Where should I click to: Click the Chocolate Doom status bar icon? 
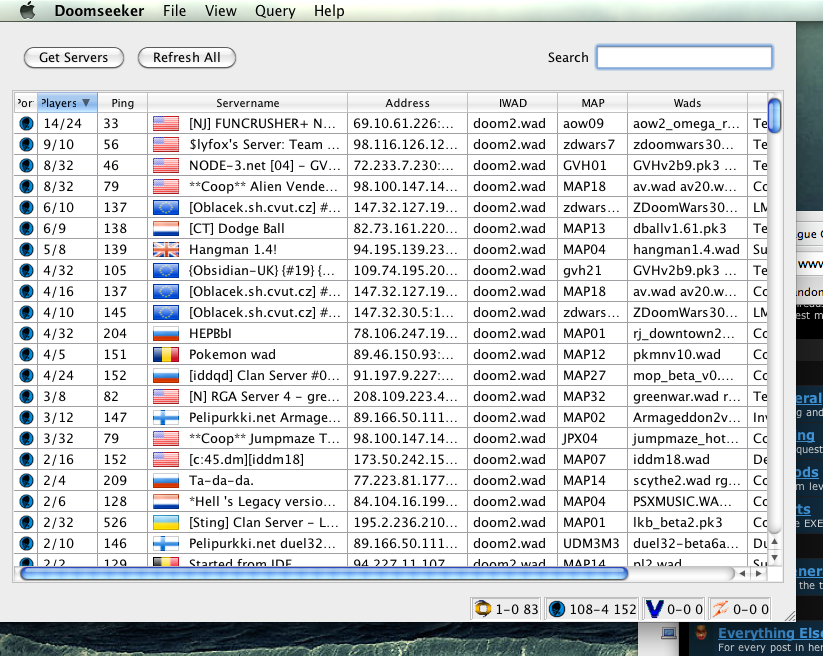tap(485, 608)
